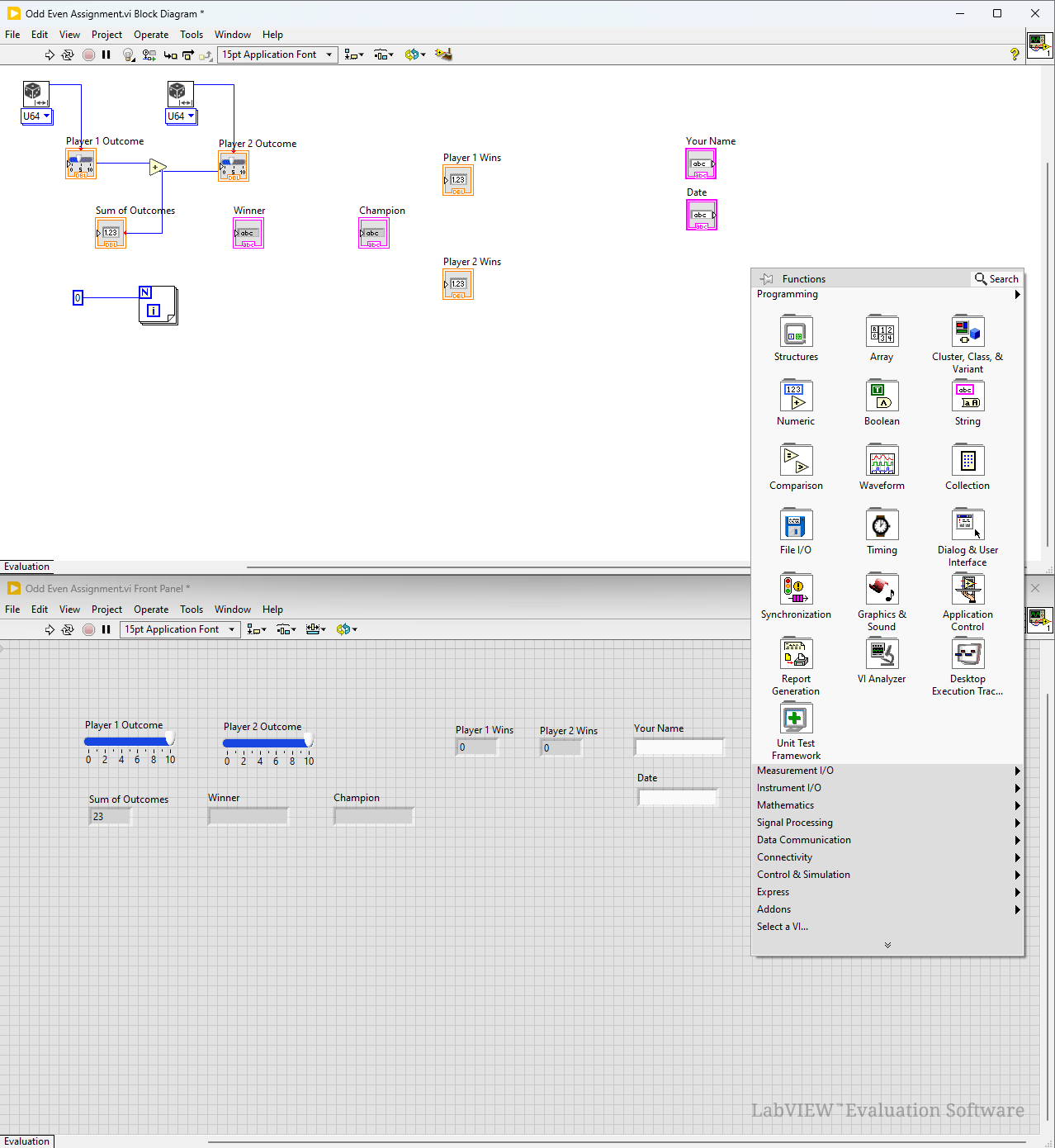Viewport: 1055px width, 1148px height.
Task: Open File menu in Block Diagram window
Action: pos(12,35)
